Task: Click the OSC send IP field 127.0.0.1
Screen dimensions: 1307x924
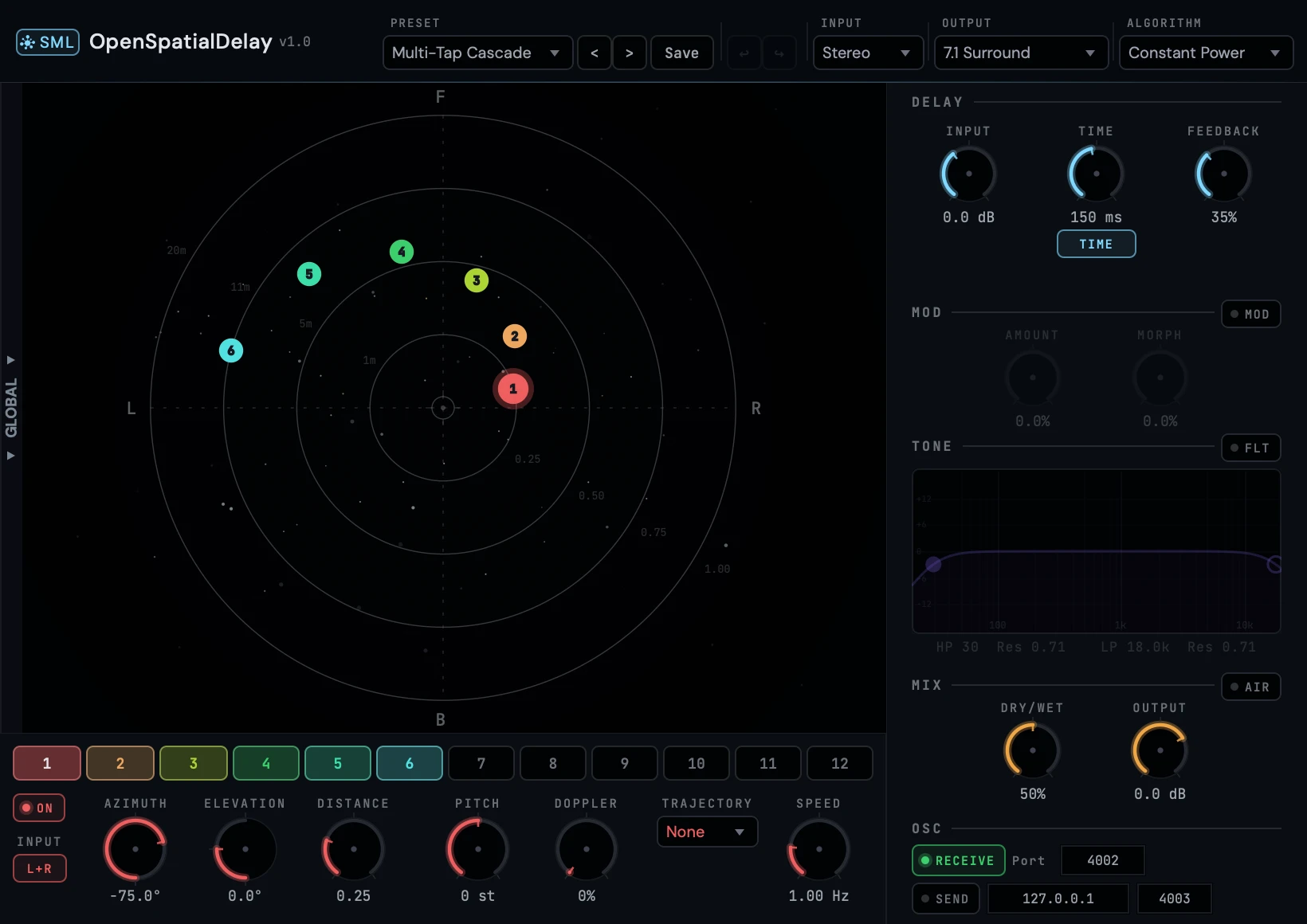Action: click(x=1058, y=899)
